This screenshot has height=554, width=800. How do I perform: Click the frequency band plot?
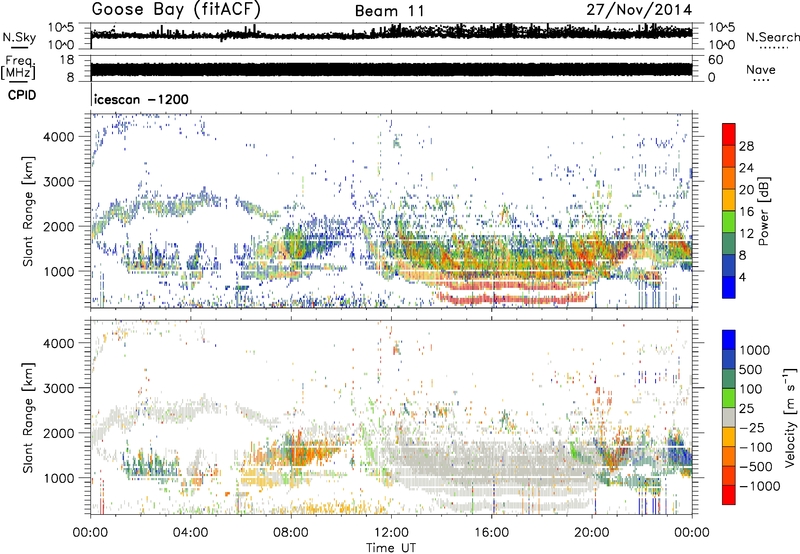391,70
